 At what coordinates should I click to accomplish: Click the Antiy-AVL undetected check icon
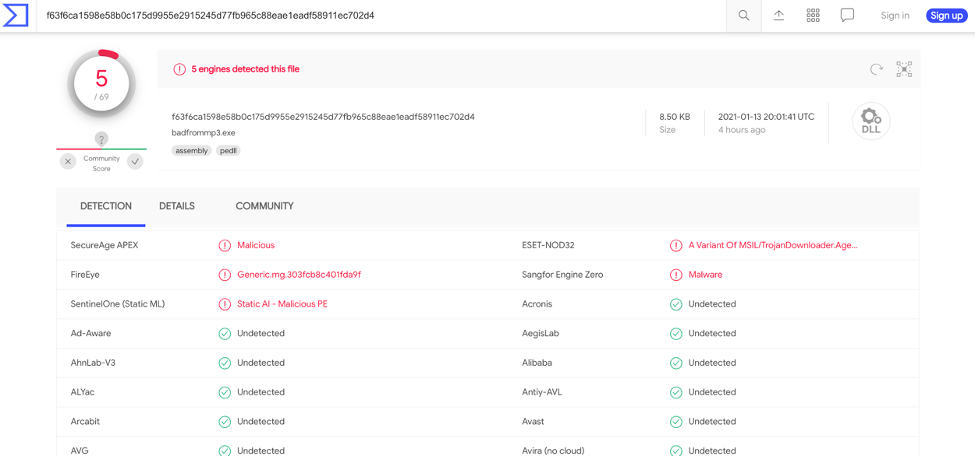click(675, 392)
